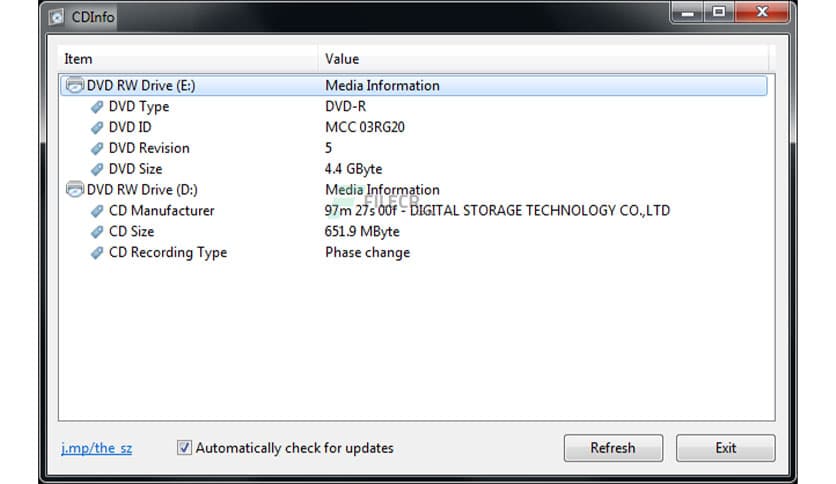The image size is (836, 484).
Task: Select the DVD Type row label
Action: (139, 107)
